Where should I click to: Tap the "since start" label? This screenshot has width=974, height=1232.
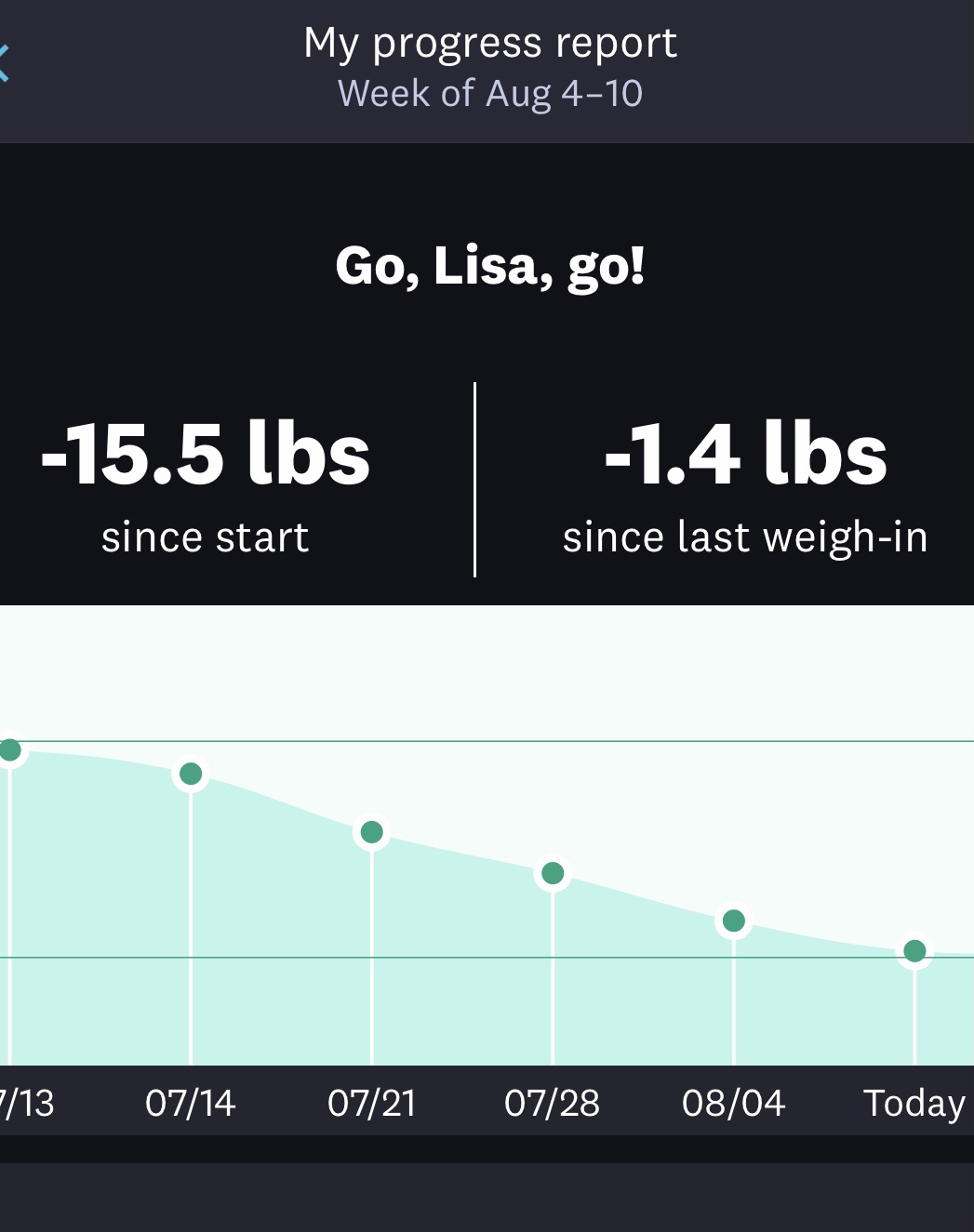pyautogui.click(x=206, y=537)
